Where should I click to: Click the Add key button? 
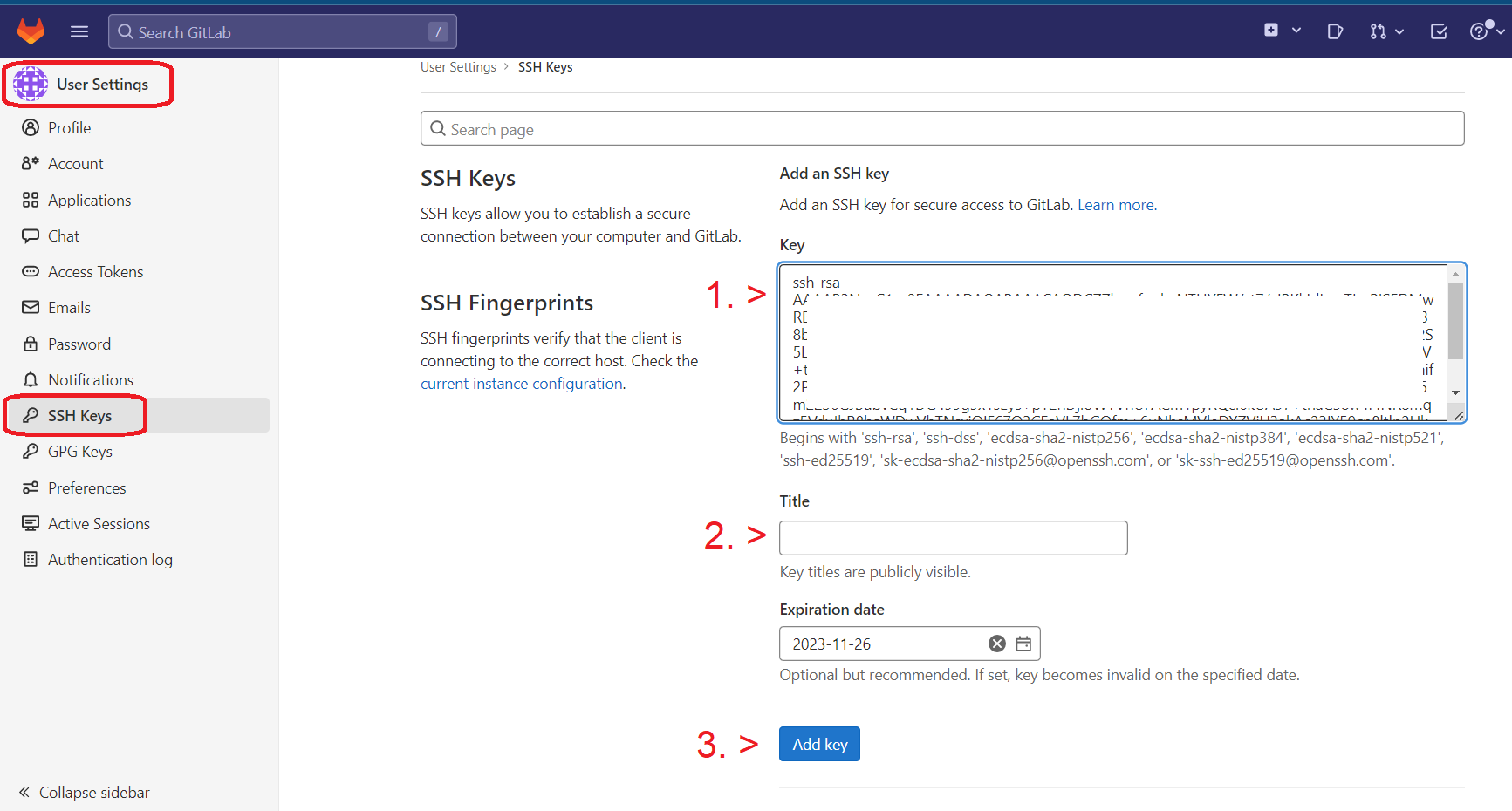pos(819,744)
